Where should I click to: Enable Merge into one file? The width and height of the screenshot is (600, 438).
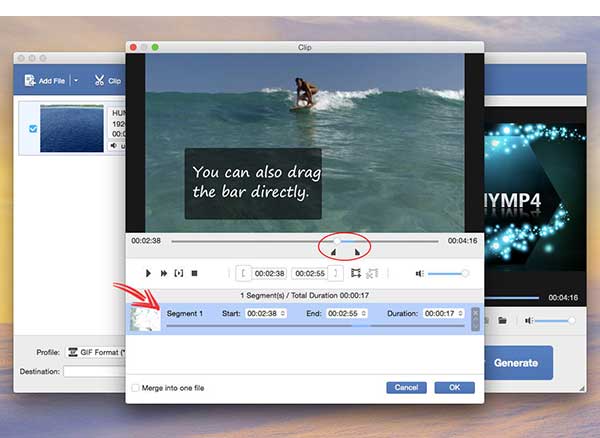pos(135,388)
